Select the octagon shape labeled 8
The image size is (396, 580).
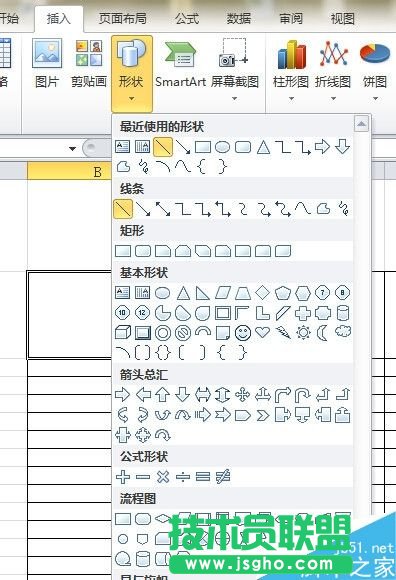point(343,293)
